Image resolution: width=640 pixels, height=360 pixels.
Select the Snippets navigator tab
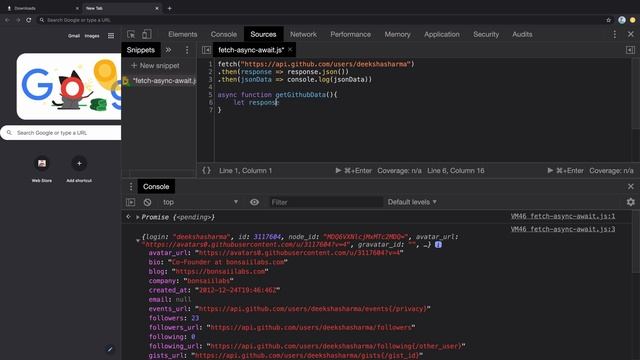(x=141, y=50)
